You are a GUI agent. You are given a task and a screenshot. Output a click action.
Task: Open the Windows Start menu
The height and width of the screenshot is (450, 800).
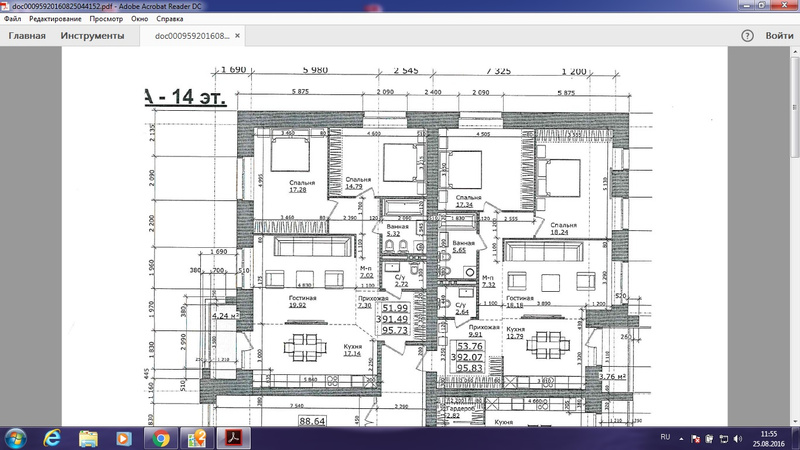click(15, 439)
